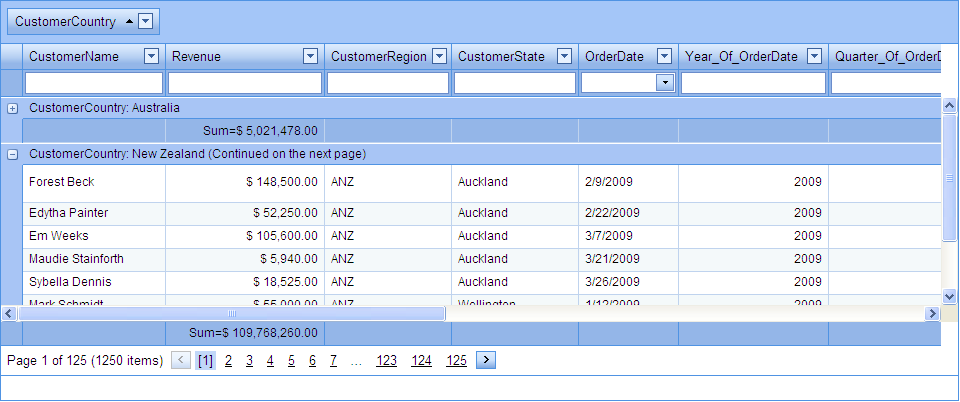Open CustomerState column filter icon
Viewport: 960px width, 402px height.
pyautogui.click(x=565, y=57)
